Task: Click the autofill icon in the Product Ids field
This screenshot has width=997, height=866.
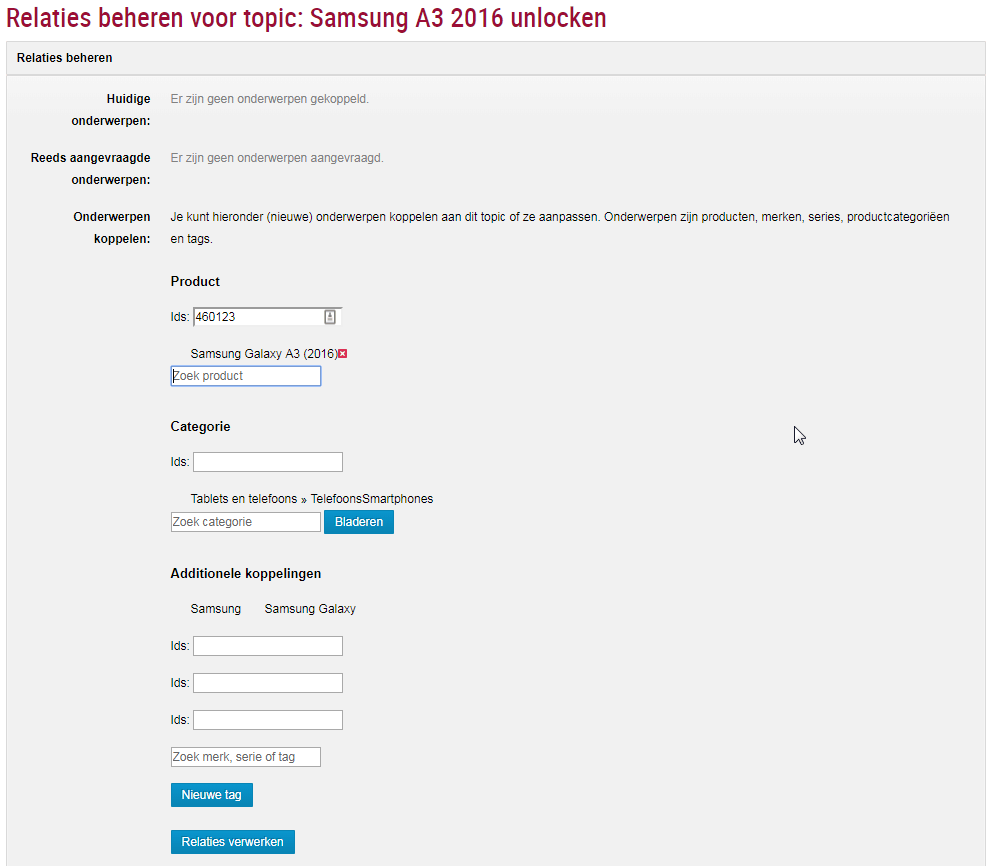Action: (x=330, y=317)
